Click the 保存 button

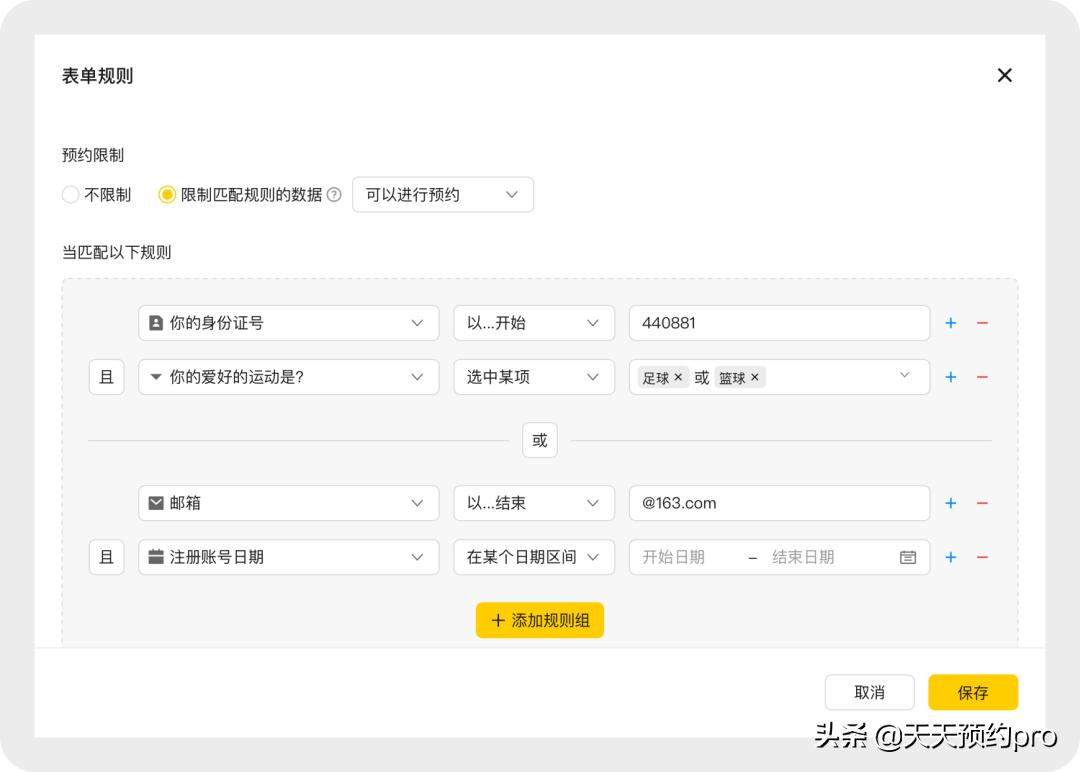tap(973, 692)
